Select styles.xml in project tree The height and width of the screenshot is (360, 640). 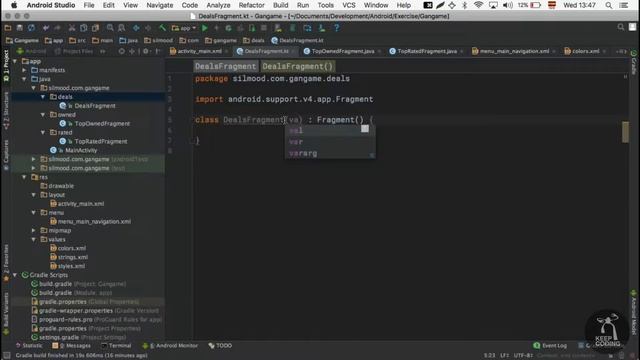(71, 266)
